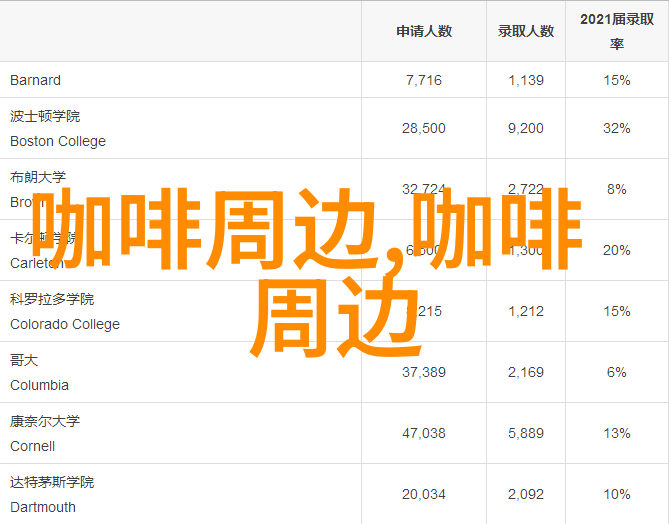
Task: Click Colorado College's 1,212 admitted value
Action: click(x=526, y=311)
